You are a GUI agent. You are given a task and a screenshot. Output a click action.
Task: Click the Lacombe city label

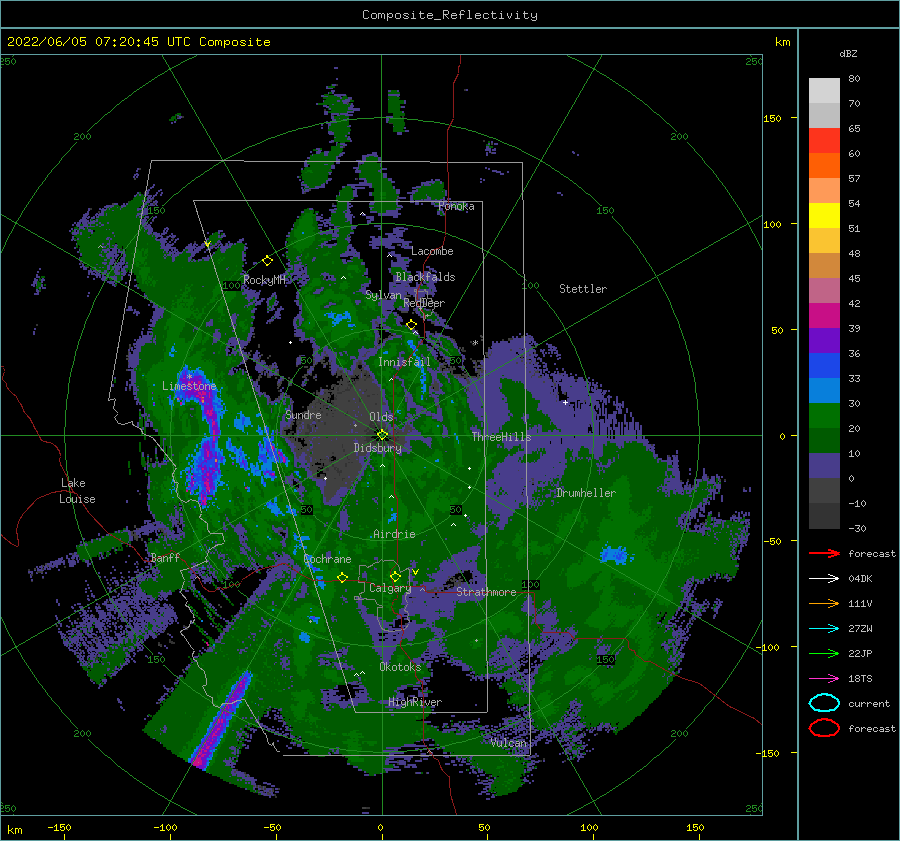click(x=432, y=251)
